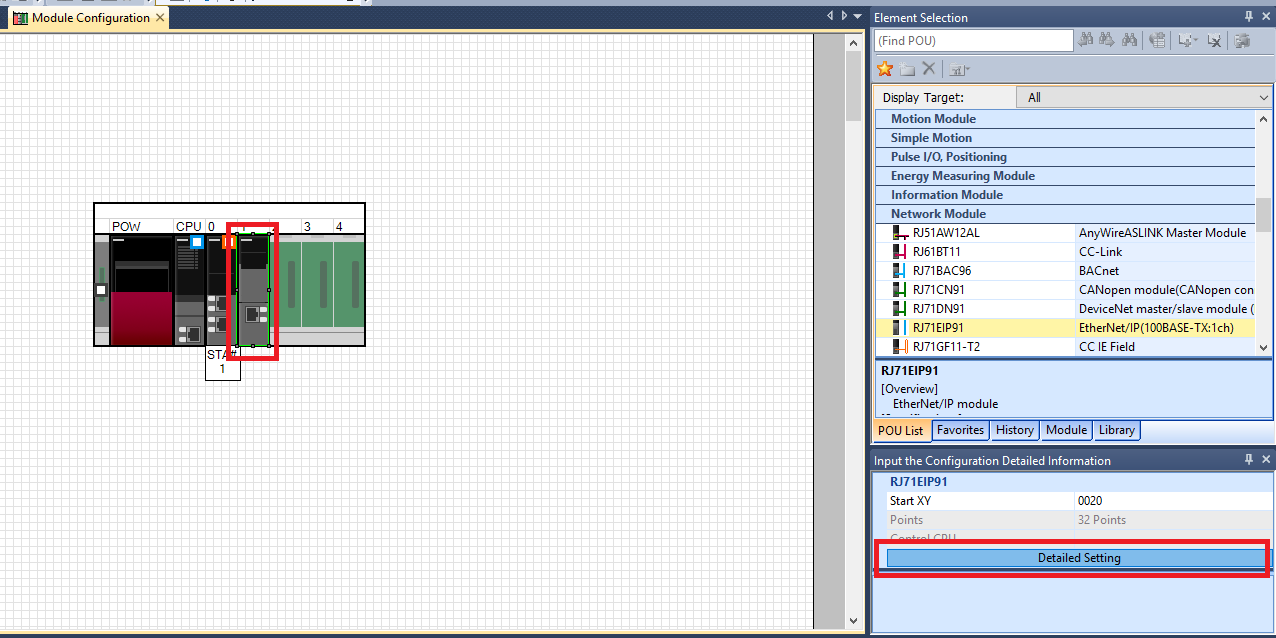The image size is (1276, 638).
Task: Toggle pin on Configuration Detailed Information panel
Action: pyautogui.click(x=1248, y=460)
